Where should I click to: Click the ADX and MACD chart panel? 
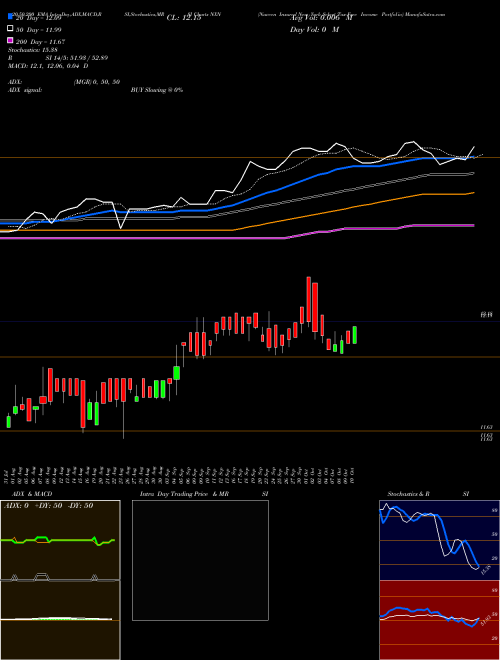click(60, 580)
